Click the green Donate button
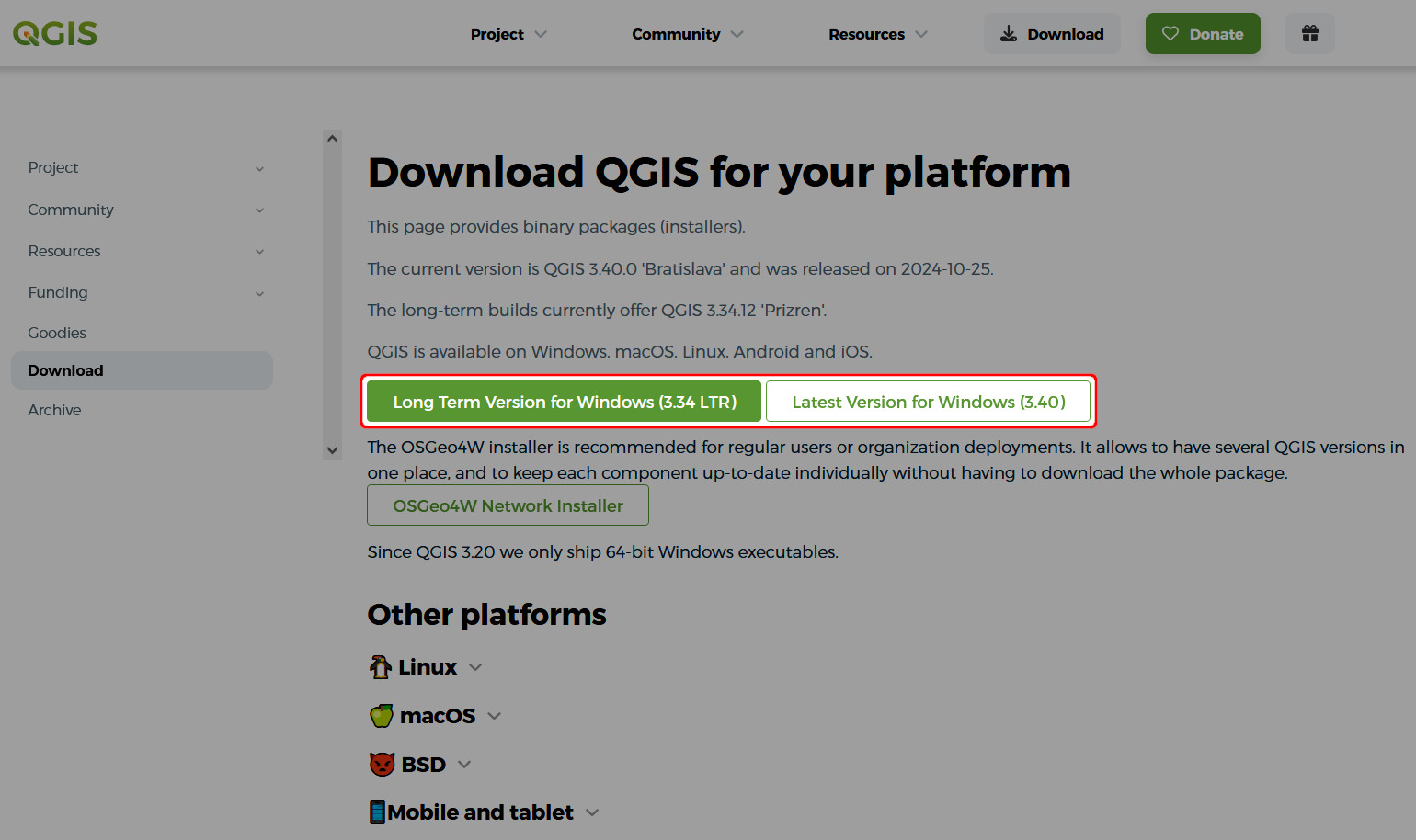This screenshot has width=1416, height=840. tap(1203, 34)
